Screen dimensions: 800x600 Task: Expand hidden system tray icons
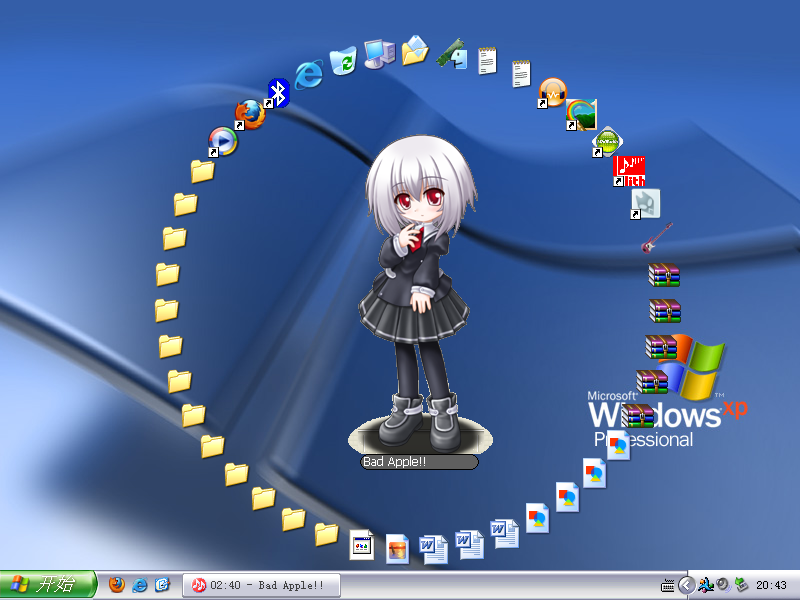(x=686, y=585)
